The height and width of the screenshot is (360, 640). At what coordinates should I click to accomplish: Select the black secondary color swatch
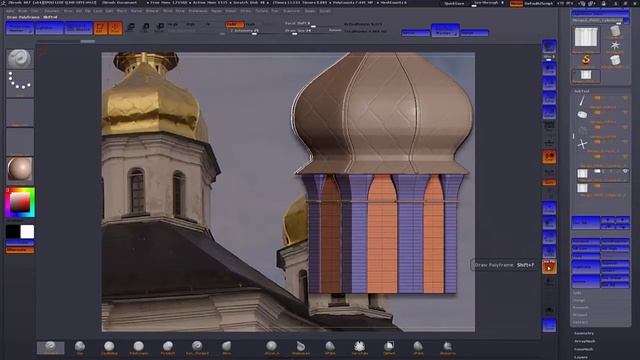(13, 231)
